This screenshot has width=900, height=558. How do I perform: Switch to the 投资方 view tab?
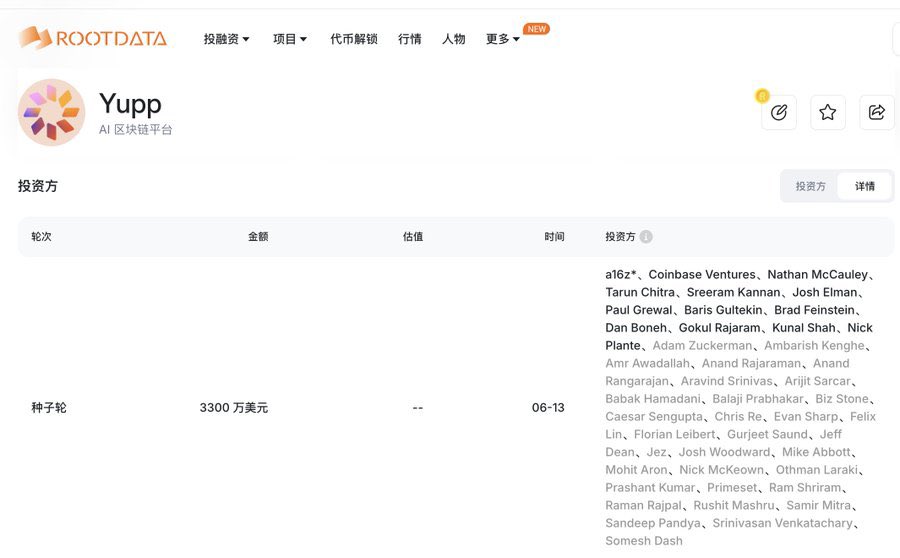click(810, 186)
